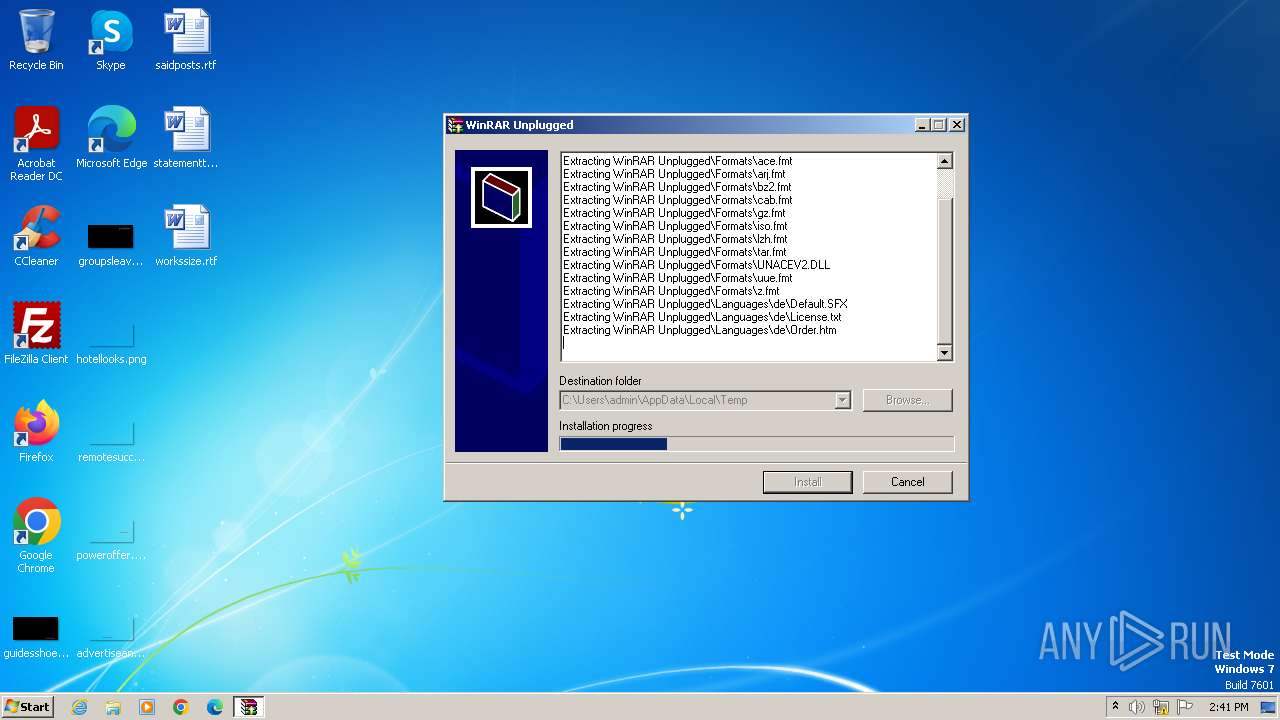
Task: Switch to the WinRAR taskbar button
Action: 248,707
